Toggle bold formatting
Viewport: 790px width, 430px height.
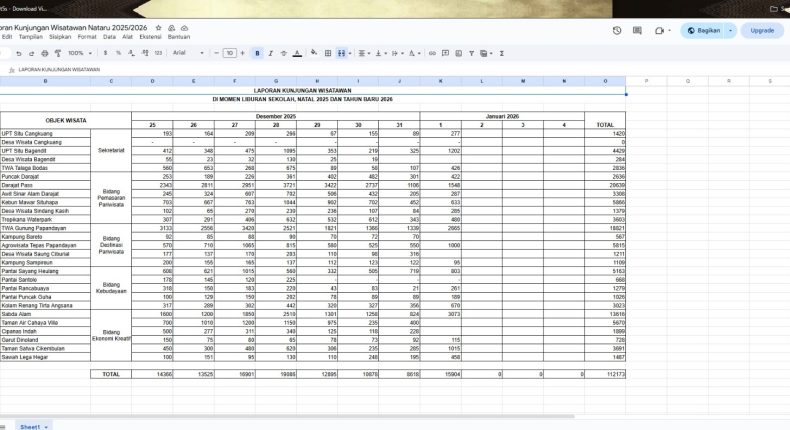(x=257, y=53)
